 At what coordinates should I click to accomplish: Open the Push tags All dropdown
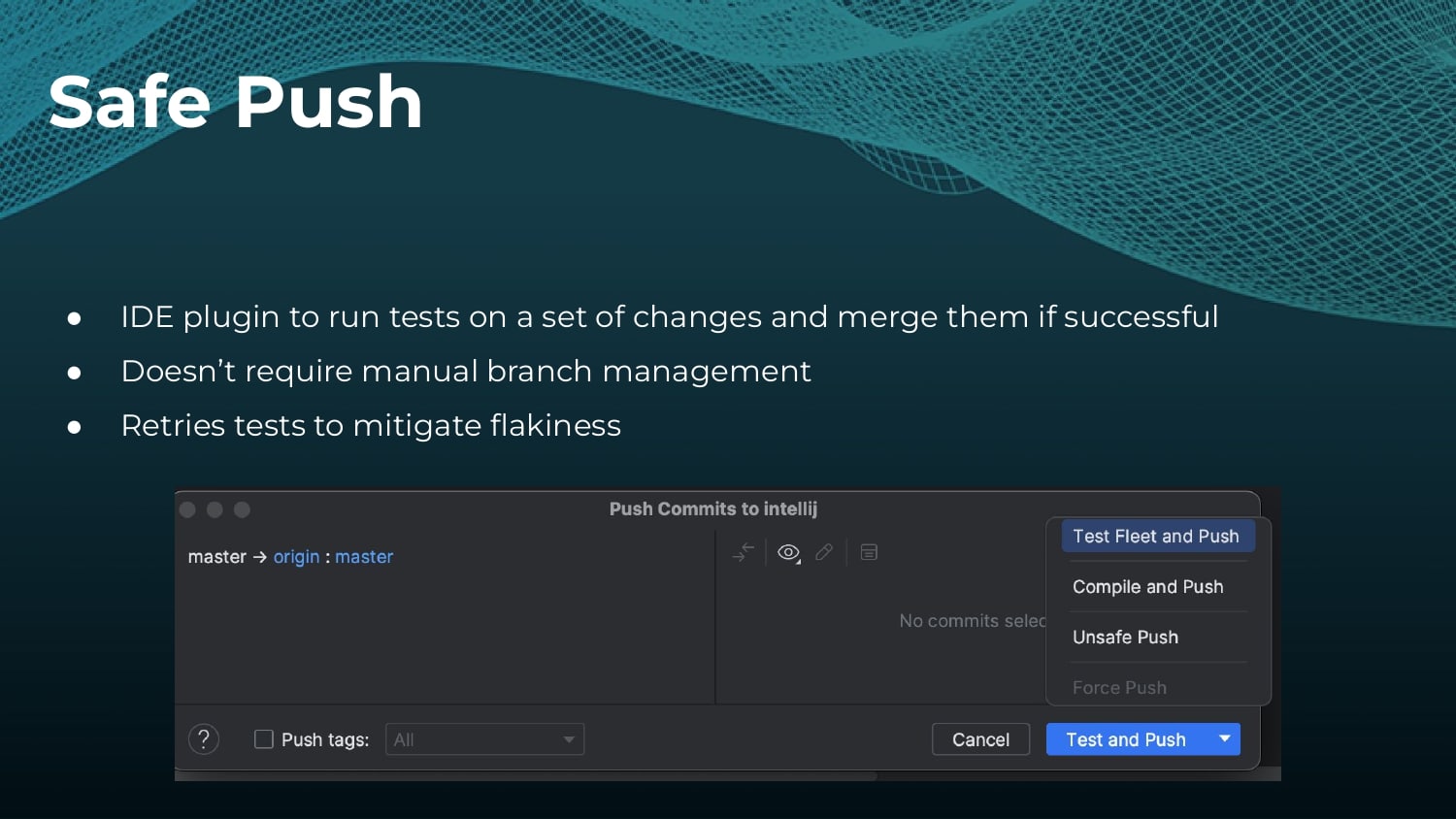point(484,739)
